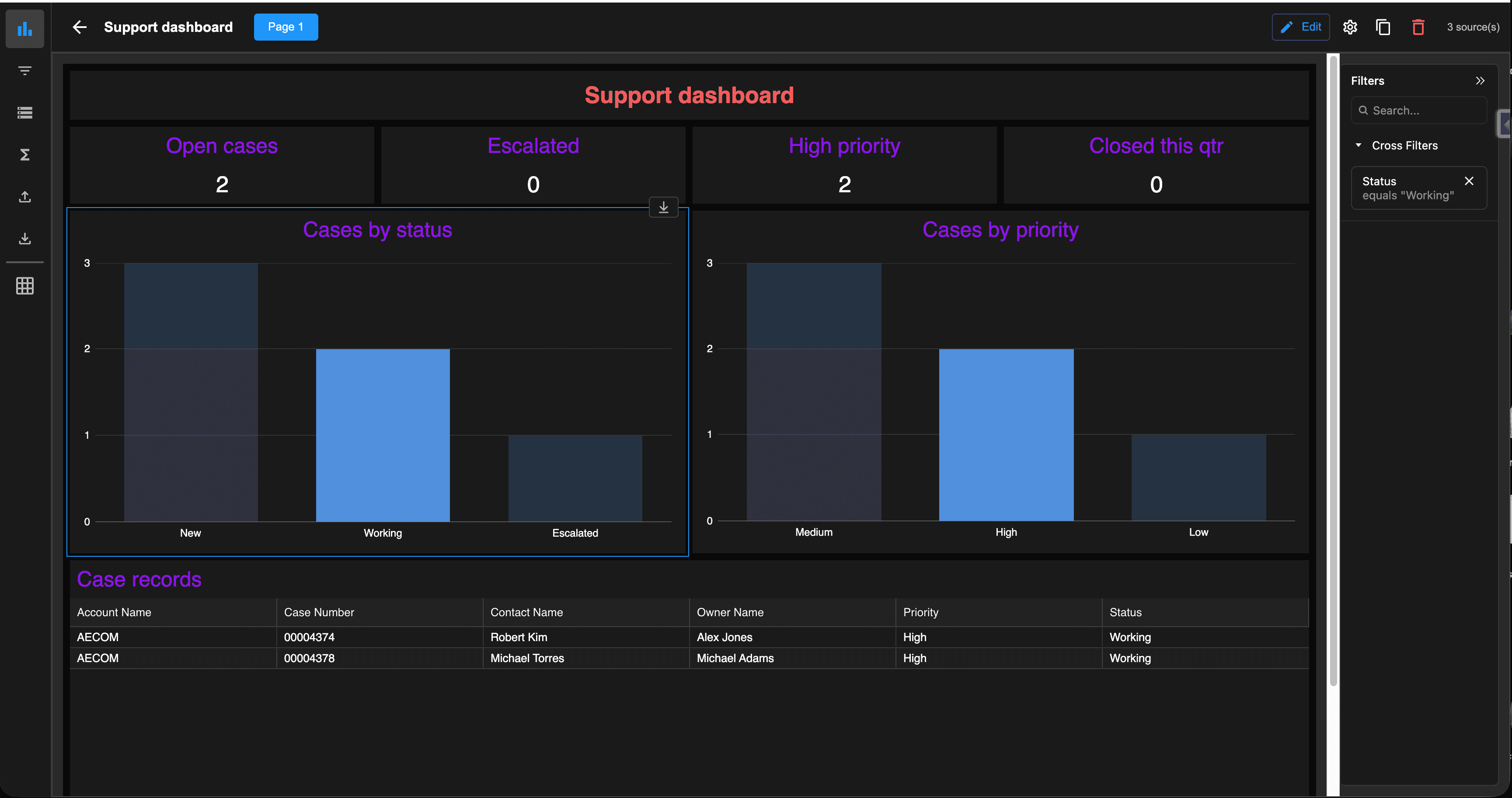Click the sidebar download icon
Image resolution: width=1512 pixels, height=798 pixels.
tap(24, 238)
